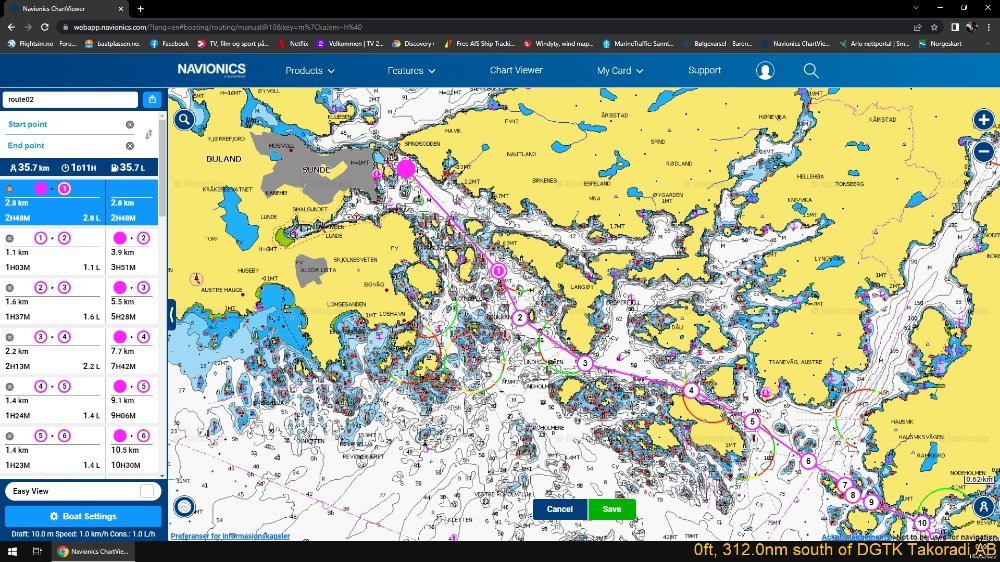Zoom out with the minus button
This screenshot has width=1000, height=562.
point(983,151)
